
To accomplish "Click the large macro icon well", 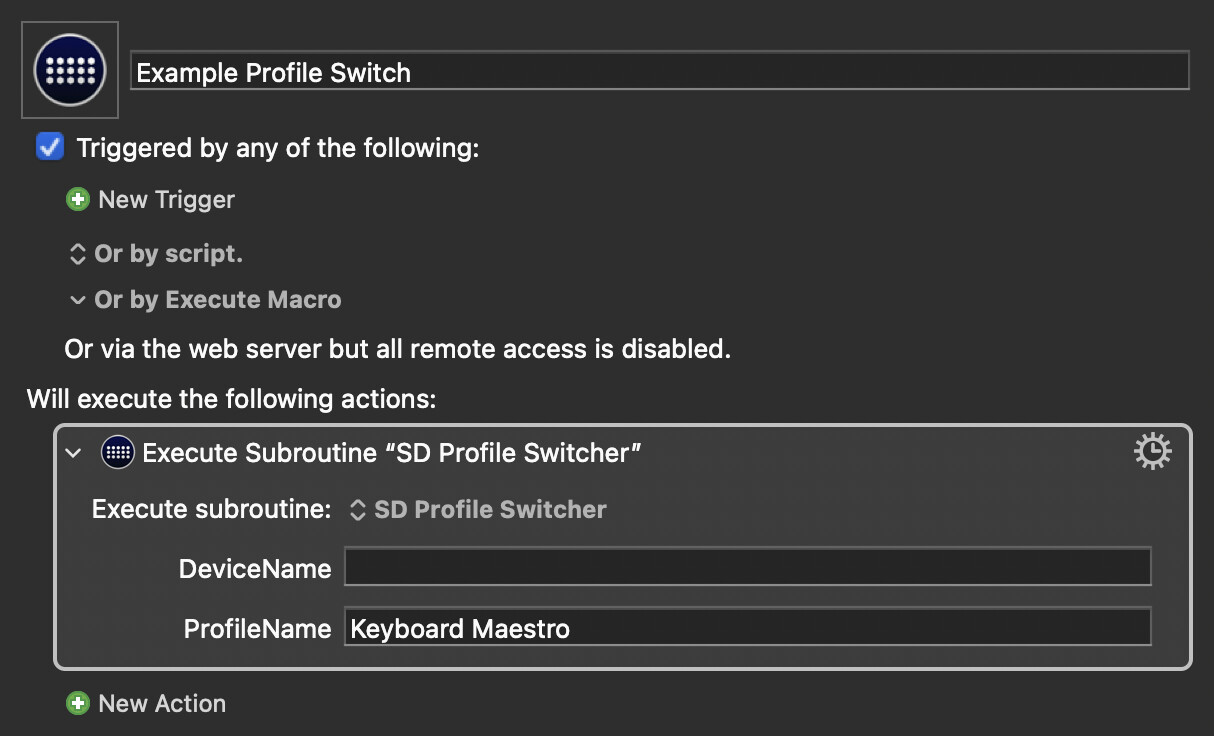I will 70,70.
